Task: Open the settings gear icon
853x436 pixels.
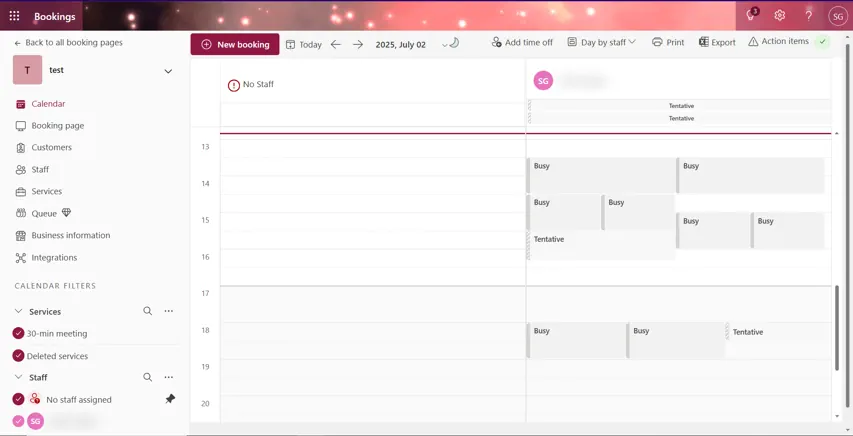Action: click(780, 15)
